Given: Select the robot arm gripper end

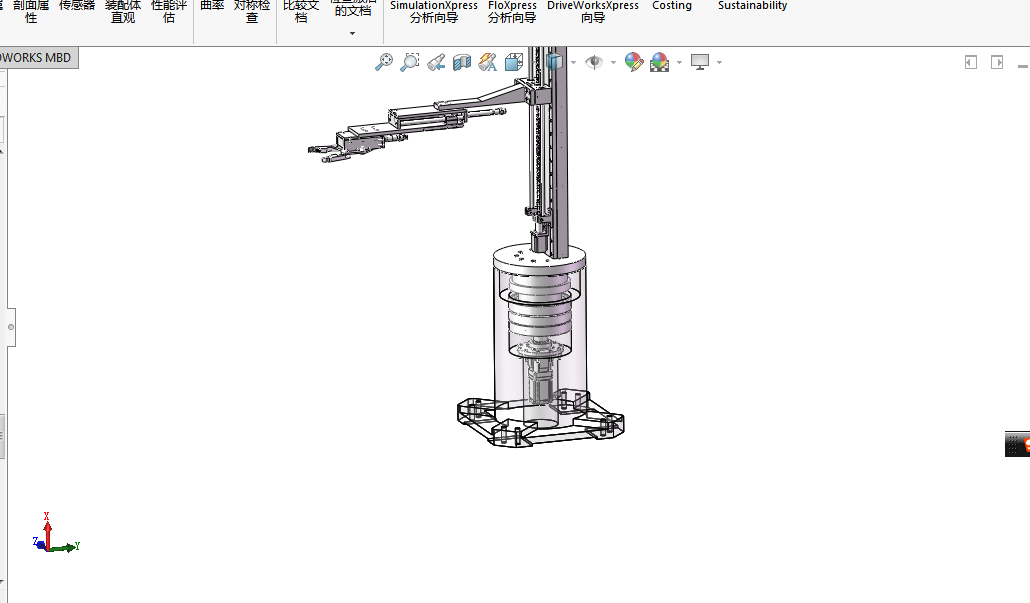Looking at the screenshot, I should (328, 153).
